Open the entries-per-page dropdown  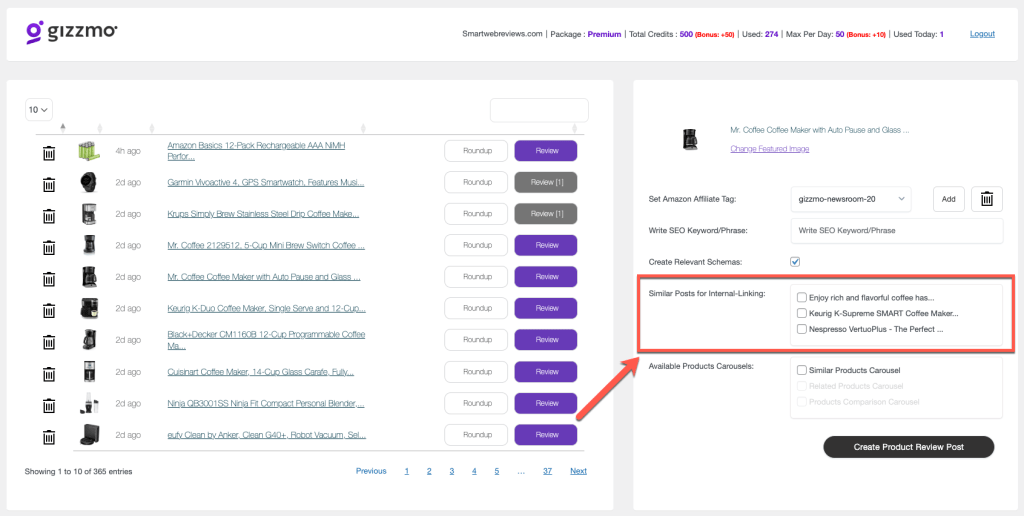coord(39,110)
